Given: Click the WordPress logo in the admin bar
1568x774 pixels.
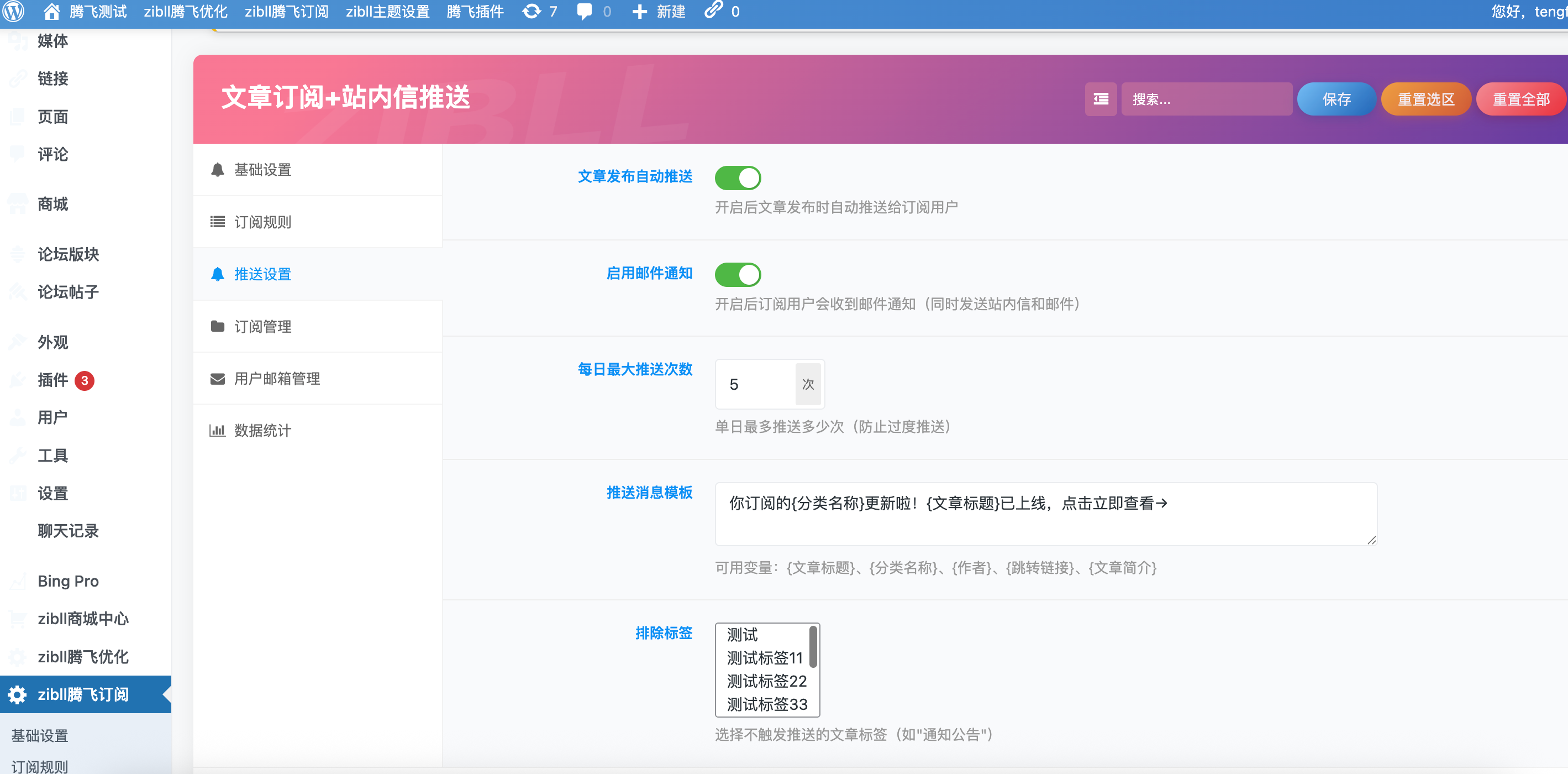Looking at the screenshot, I should [x=13, y=11].
